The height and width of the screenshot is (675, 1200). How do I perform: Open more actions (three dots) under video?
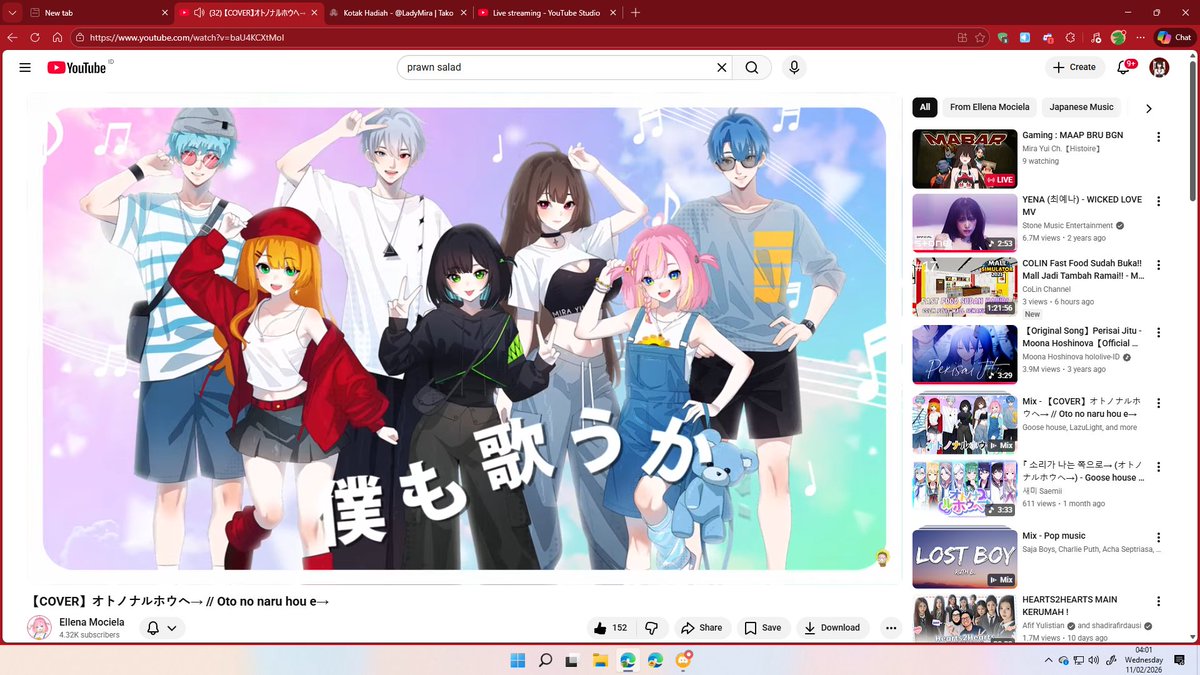point(891,628)
